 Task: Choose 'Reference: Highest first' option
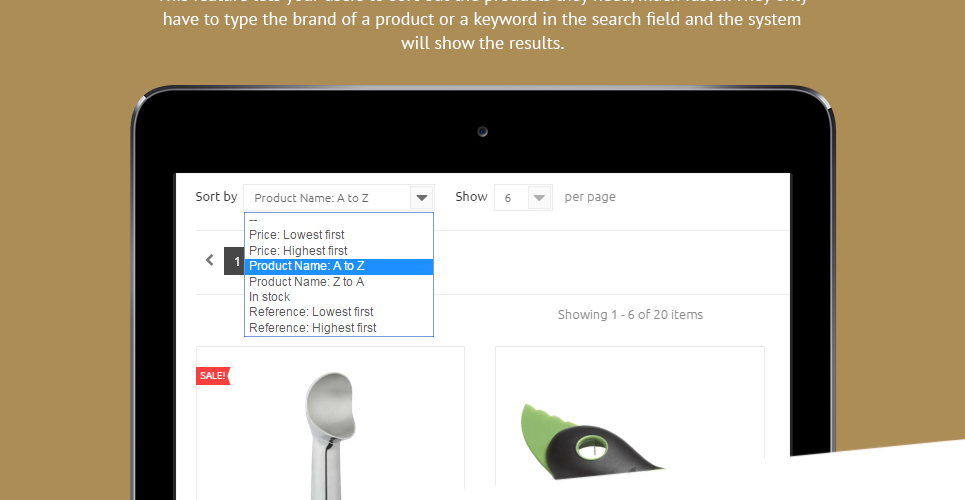(338, 328)
